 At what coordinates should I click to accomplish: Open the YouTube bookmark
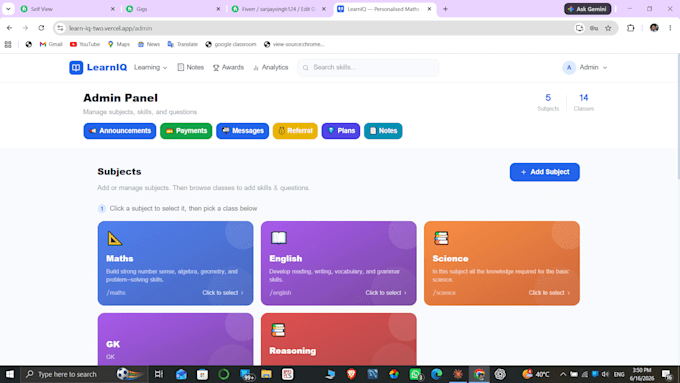[x=85, y=44]
